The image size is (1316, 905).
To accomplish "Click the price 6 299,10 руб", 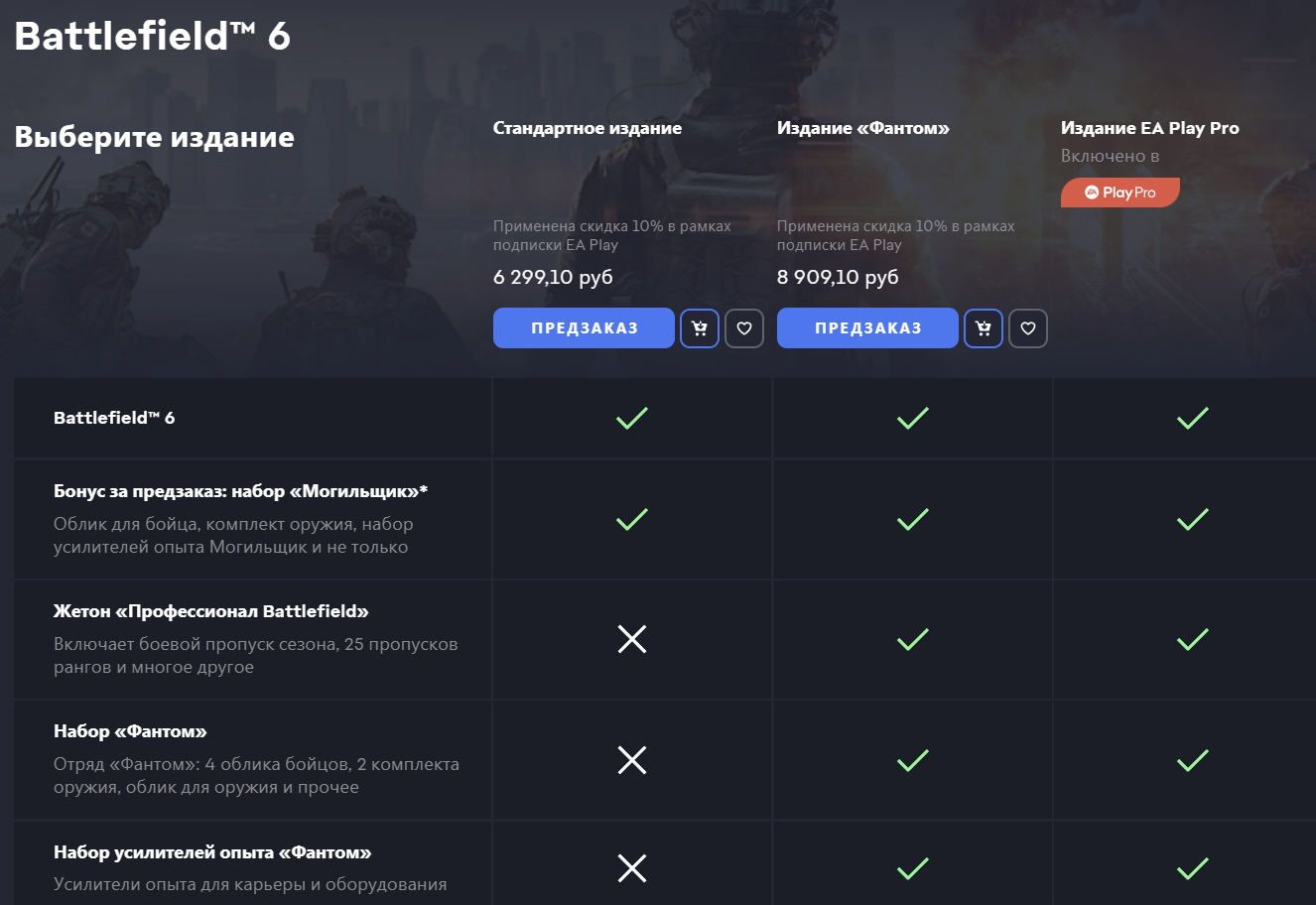I will pyautogui.click(x=553, y=277).
